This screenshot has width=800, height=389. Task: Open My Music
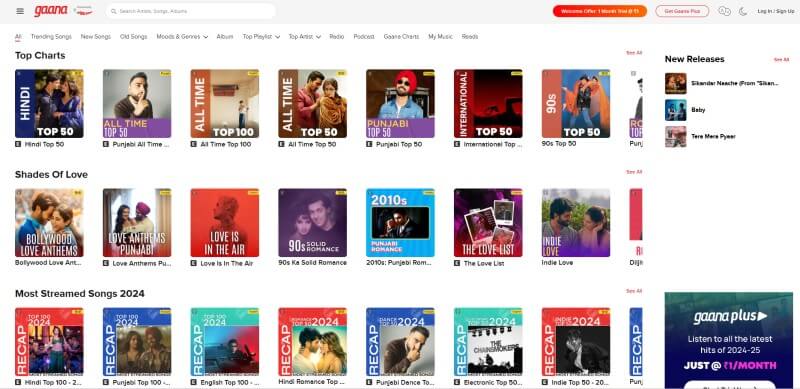[440, 37]
